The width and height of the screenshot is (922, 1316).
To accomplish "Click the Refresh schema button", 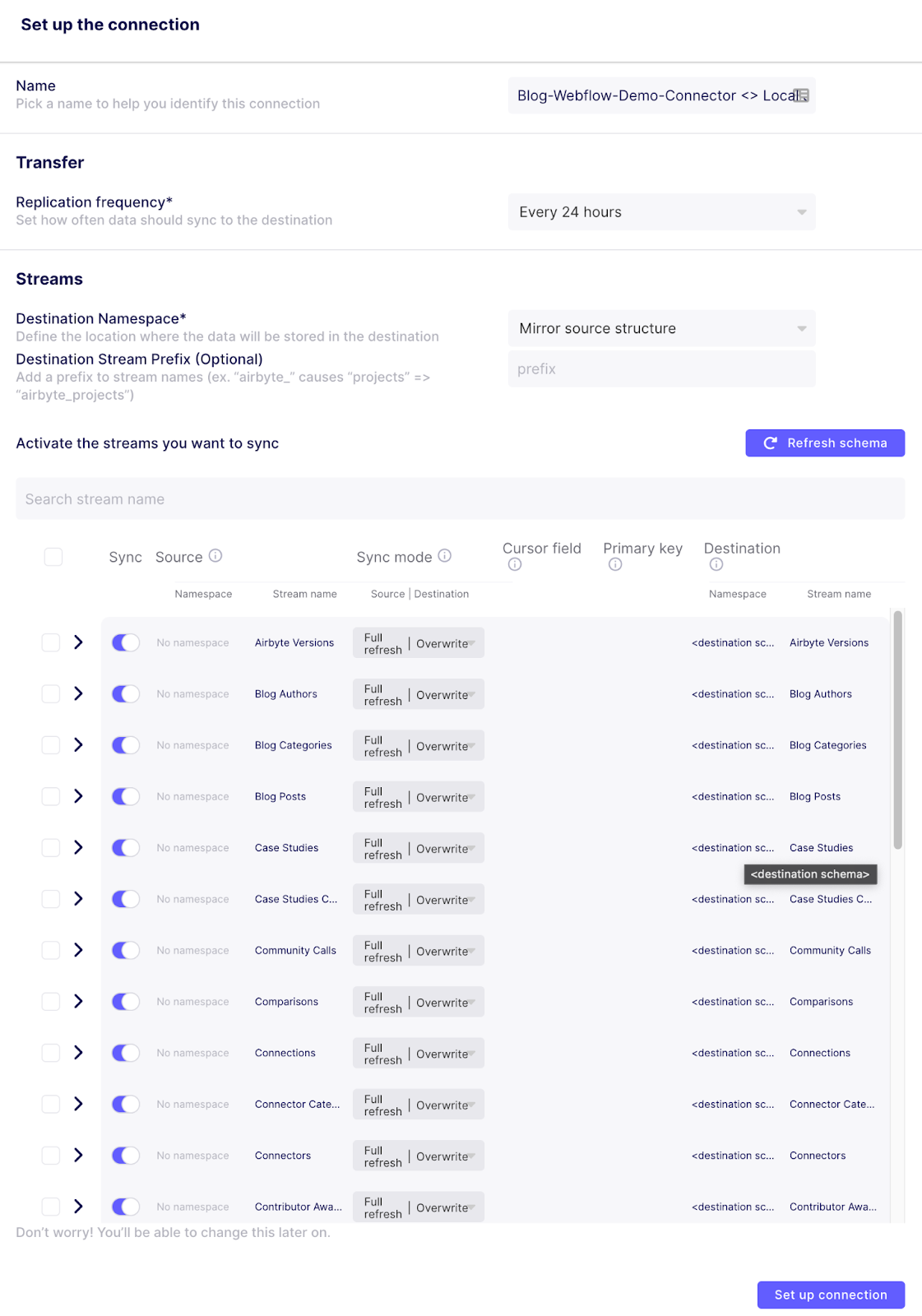I will 825,443.
